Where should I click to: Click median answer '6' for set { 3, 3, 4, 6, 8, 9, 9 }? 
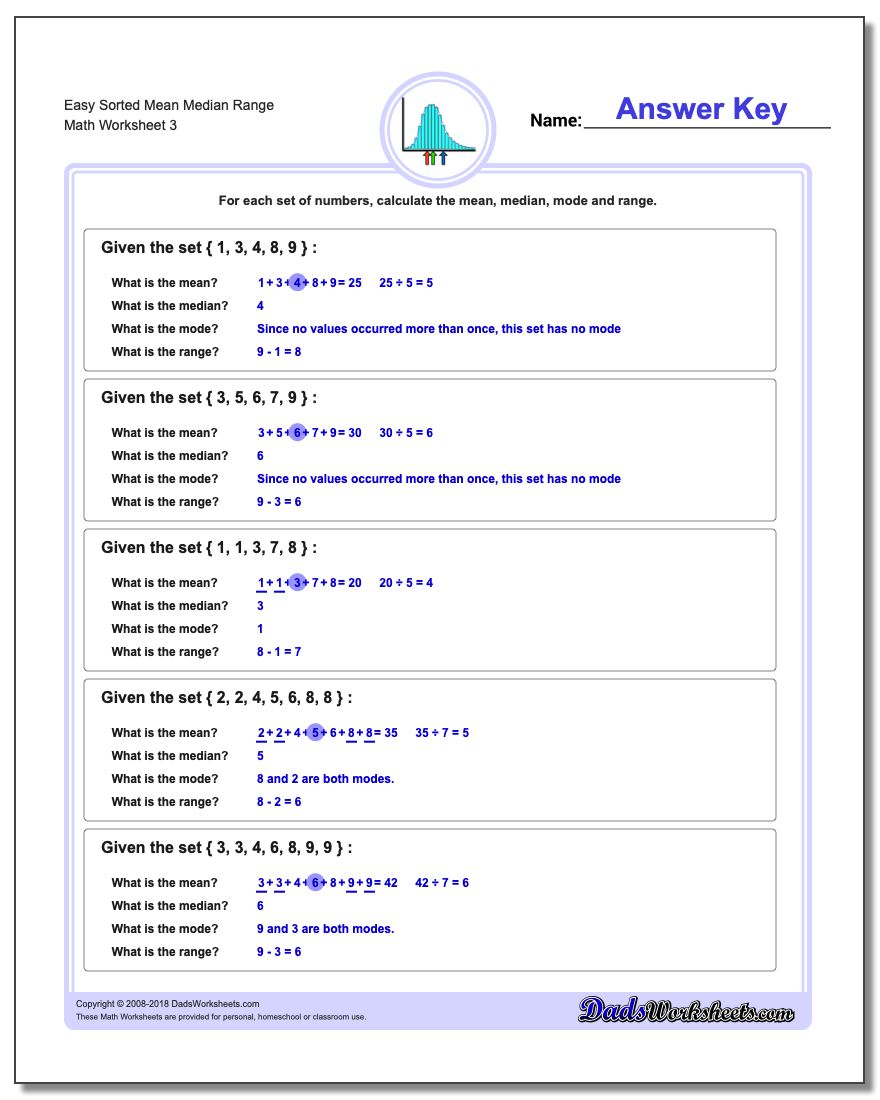pyautogui.click(x=260, y=906)
